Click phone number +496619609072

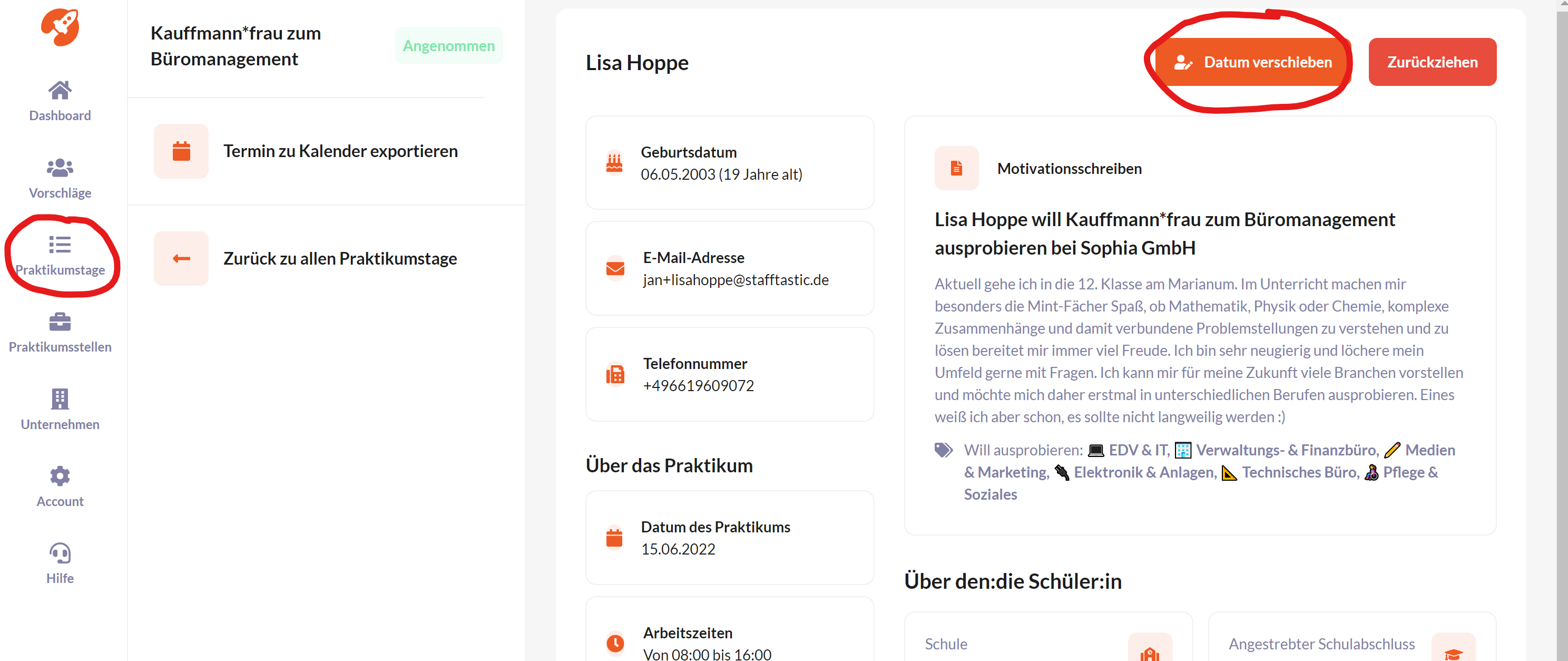(698, 386)
